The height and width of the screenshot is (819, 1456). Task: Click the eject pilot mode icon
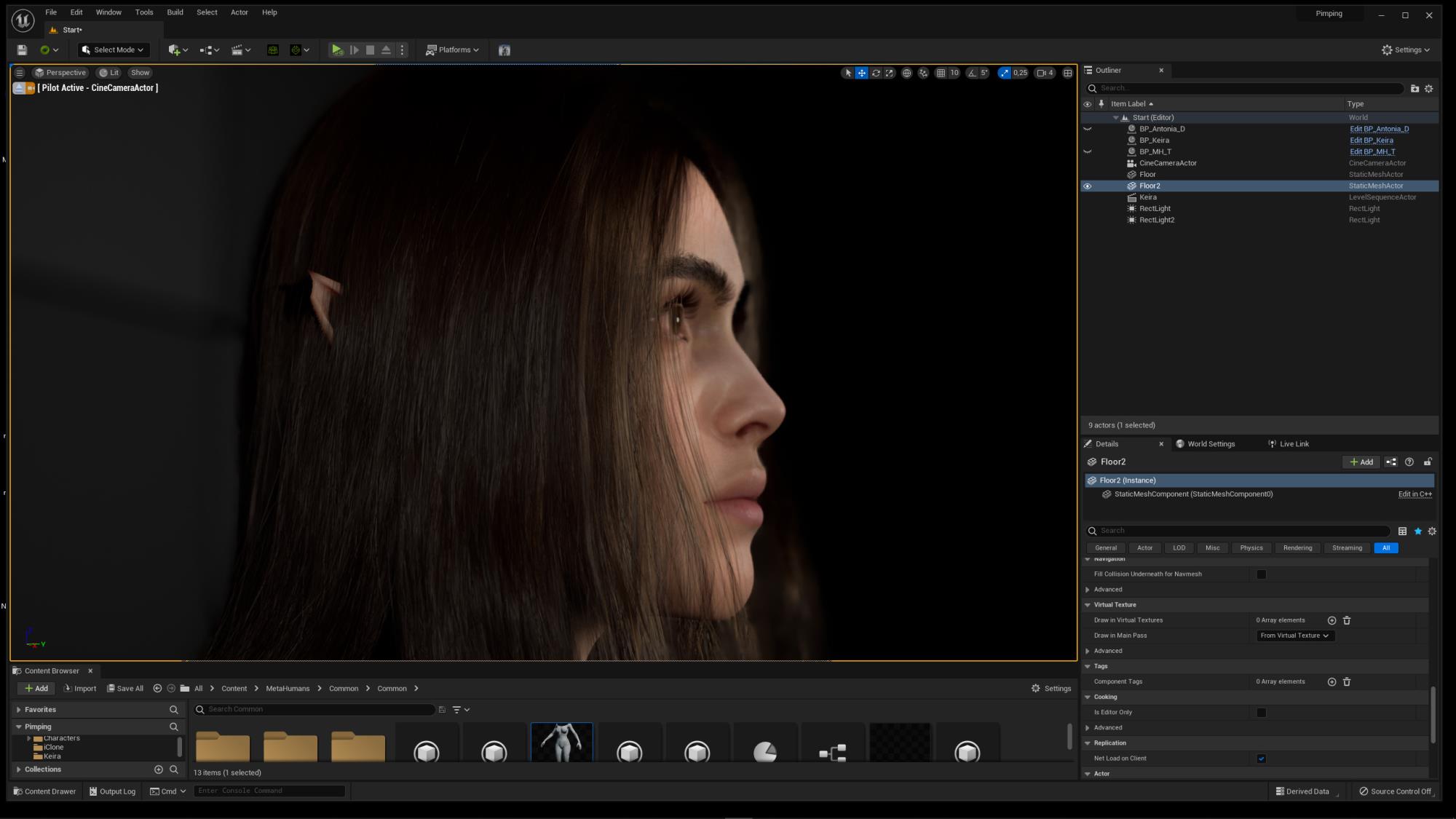(x=19, y=88)
